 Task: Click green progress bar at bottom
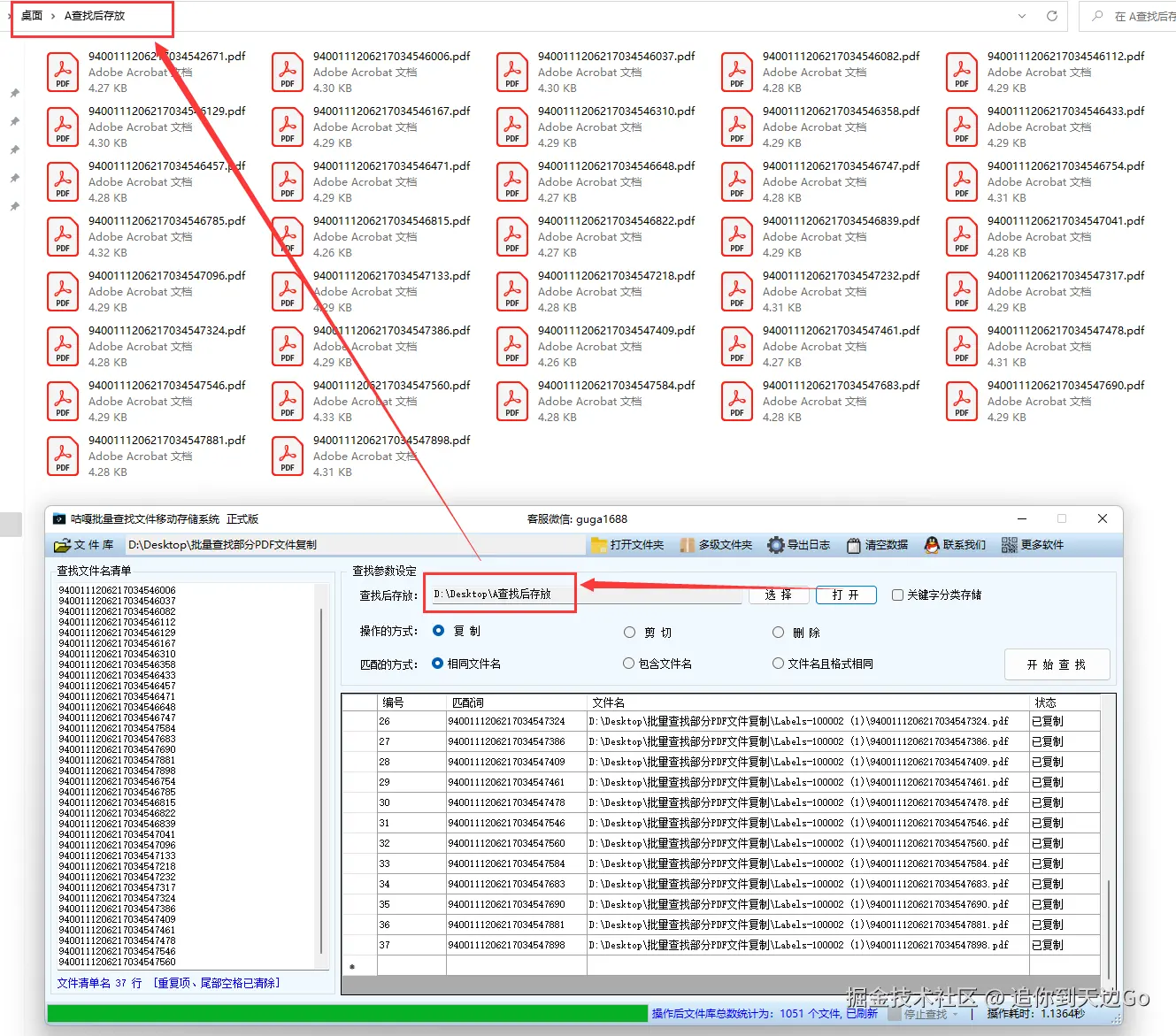click(x=347, y=1014)
